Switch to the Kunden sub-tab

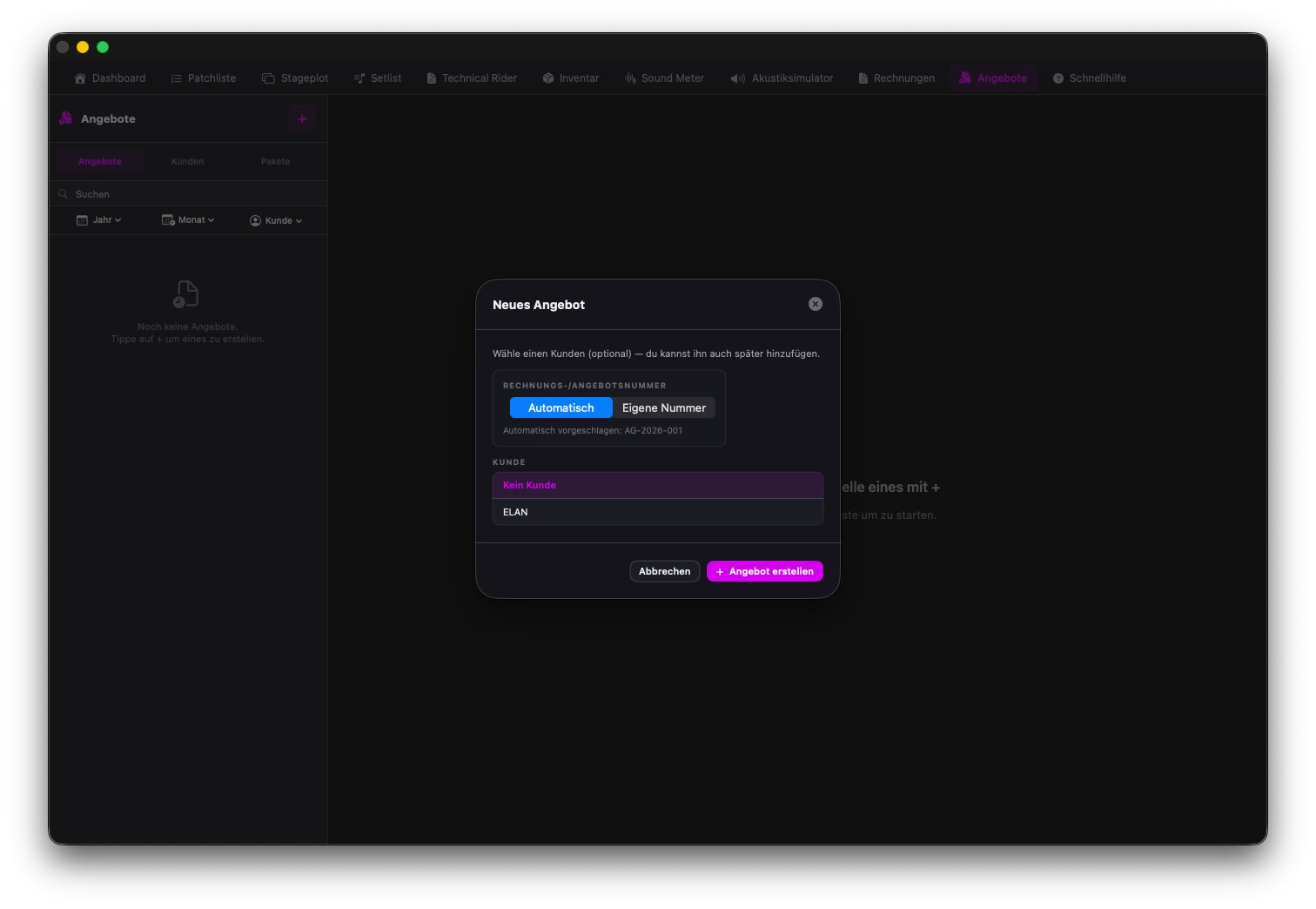point(187,161)
